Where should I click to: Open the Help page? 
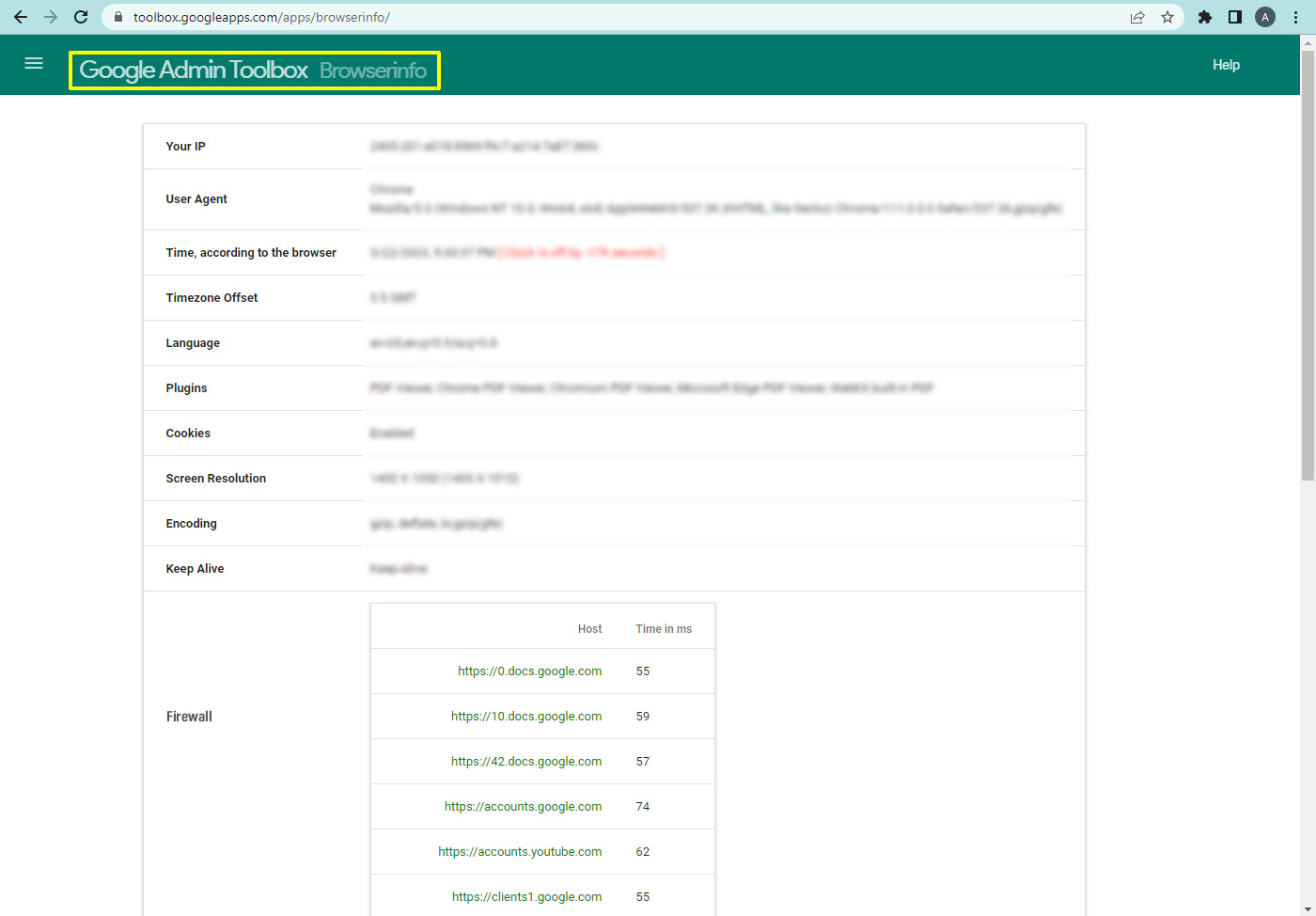tap(1226, 64)
